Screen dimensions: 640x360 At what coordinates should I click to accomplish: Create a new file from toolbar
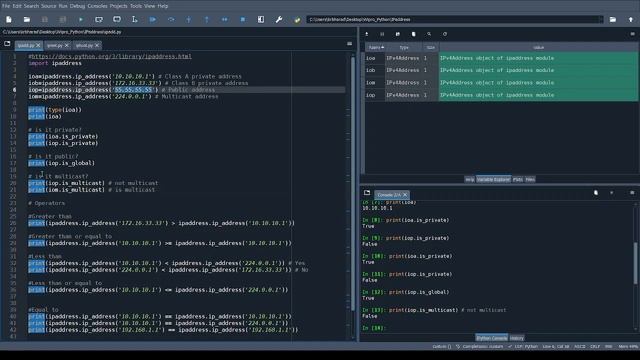(x=9, y=20)
